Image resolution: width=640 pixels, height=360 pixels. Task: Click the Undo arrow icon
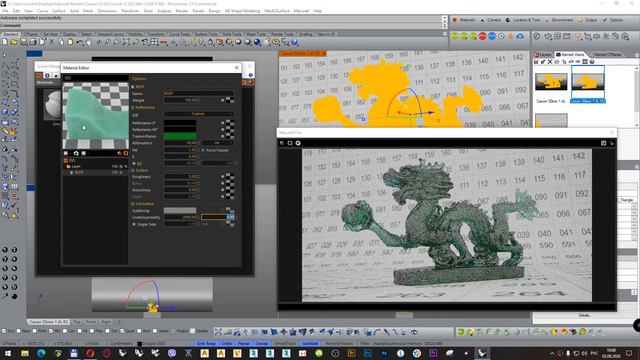(80, 42)
